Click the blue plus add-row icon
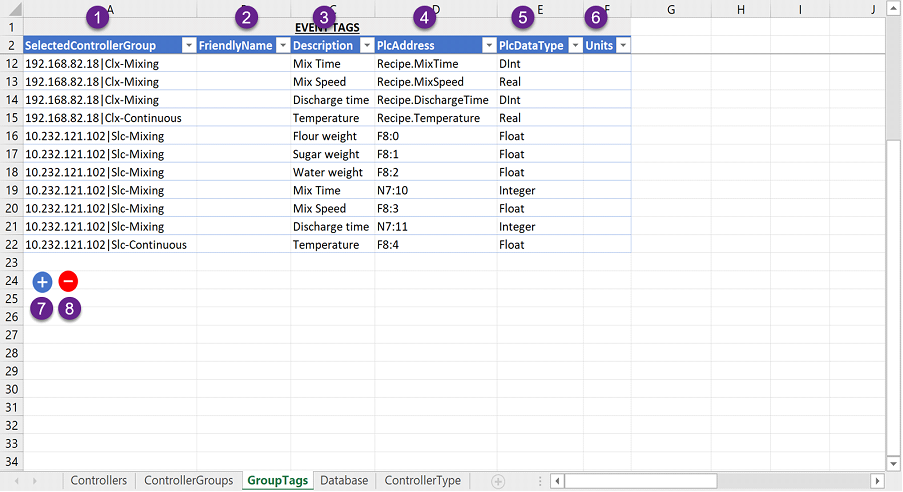The height and width of the screenshot is (492, 903). click(42, 282)
